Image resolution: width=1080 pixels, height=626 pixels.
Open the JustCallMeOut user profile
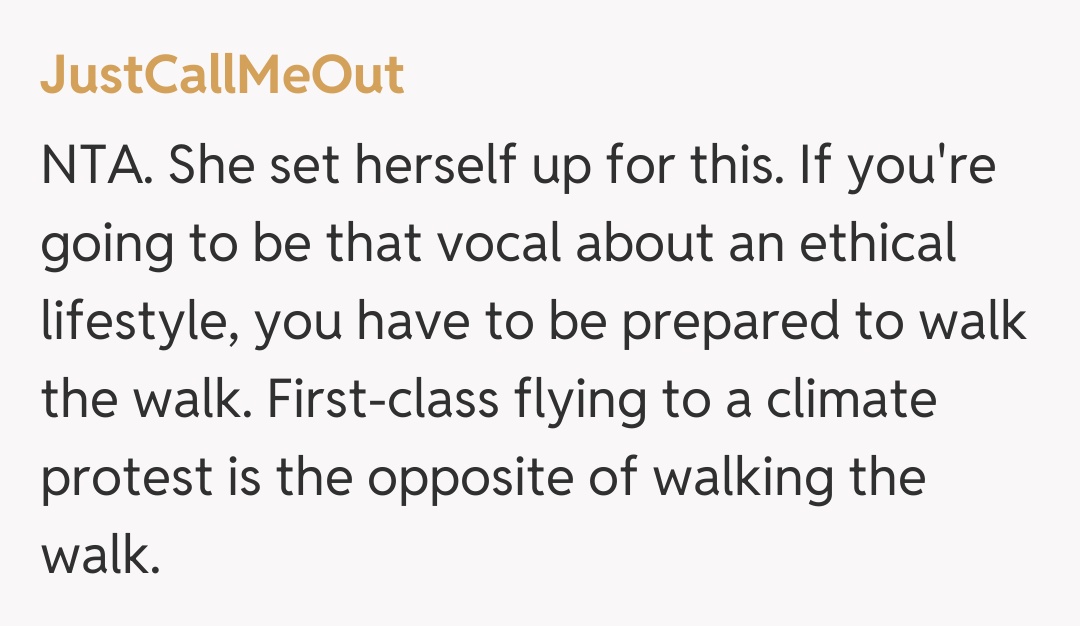coord(222,75)
